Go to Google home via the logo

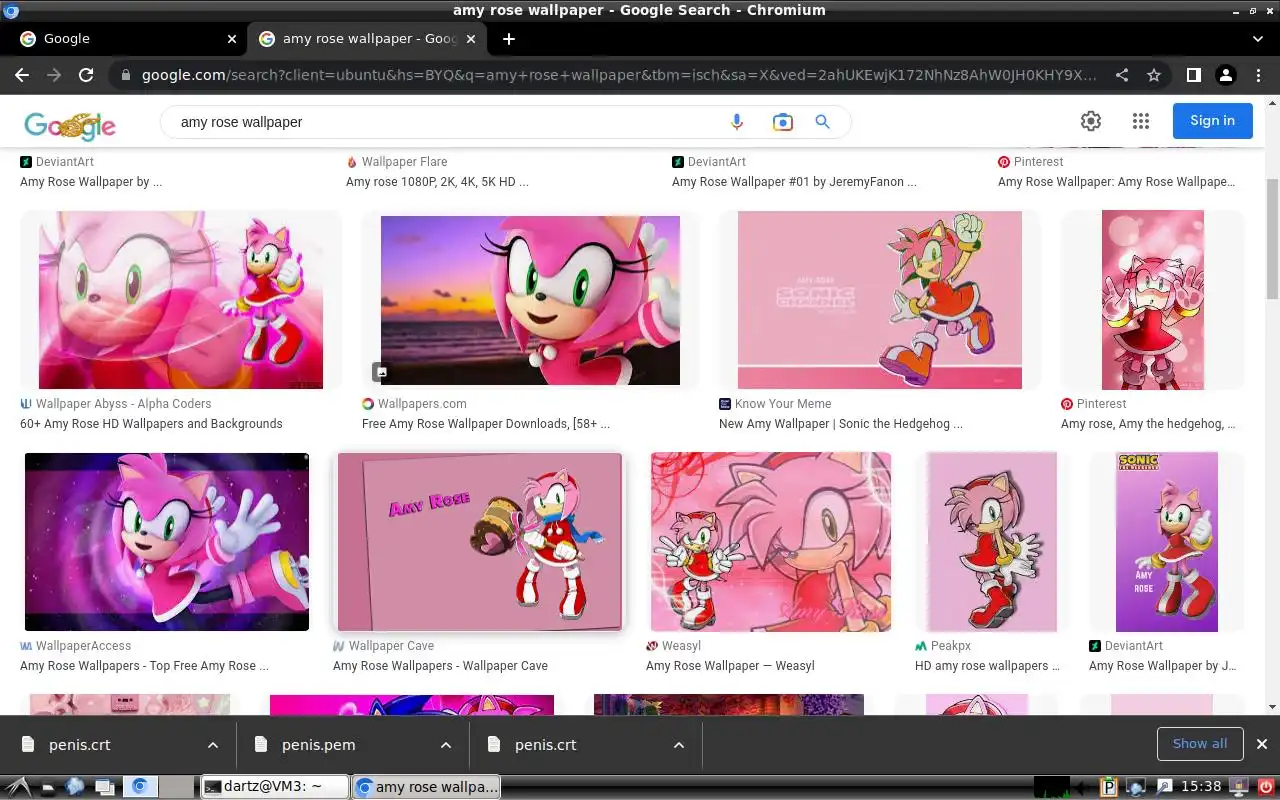pos(70,124)
